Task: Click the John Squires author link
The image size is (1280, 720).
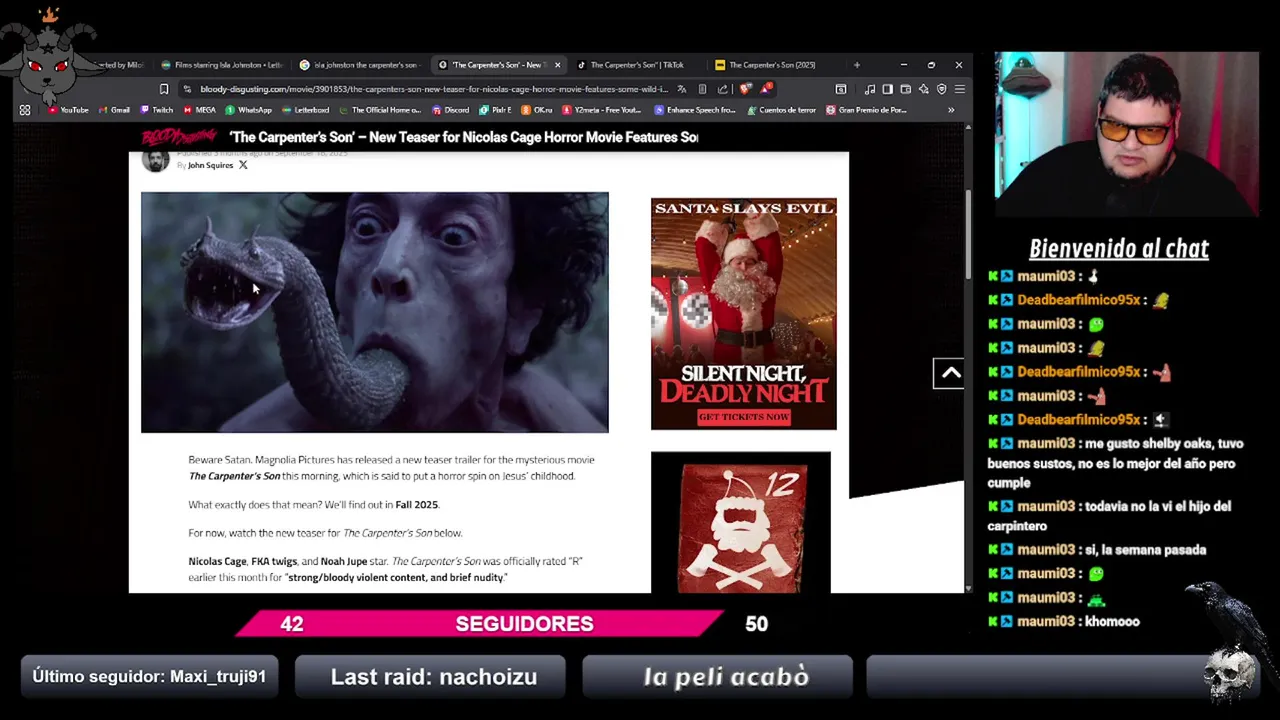Action: click(x=210, y=165)
